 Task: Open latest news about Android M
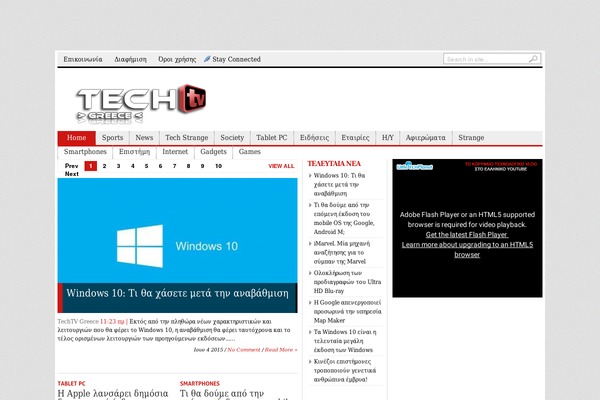tap(344, 218)
